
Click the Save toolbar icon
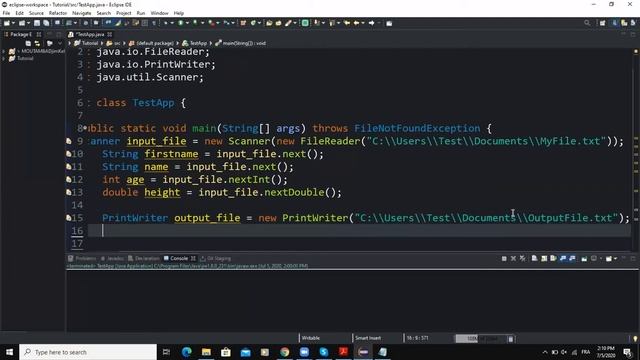tap(37, 23)
